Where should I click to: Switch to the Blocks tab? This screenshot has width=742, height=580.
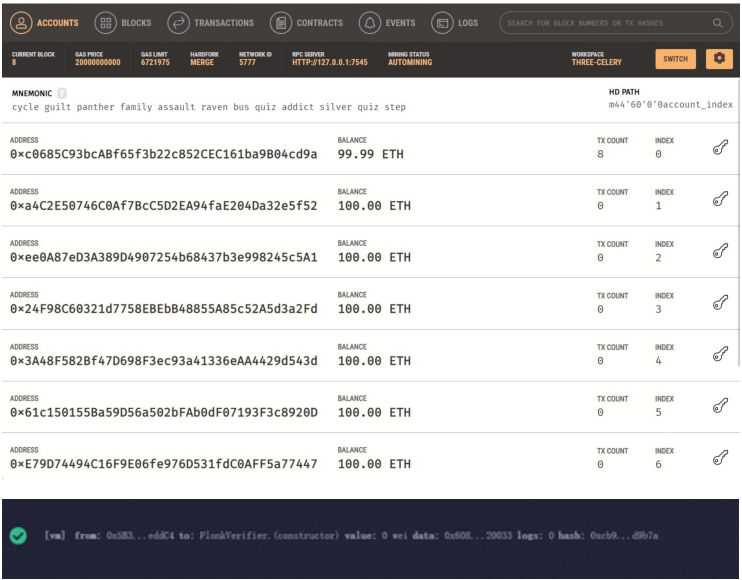pos(121,23)
